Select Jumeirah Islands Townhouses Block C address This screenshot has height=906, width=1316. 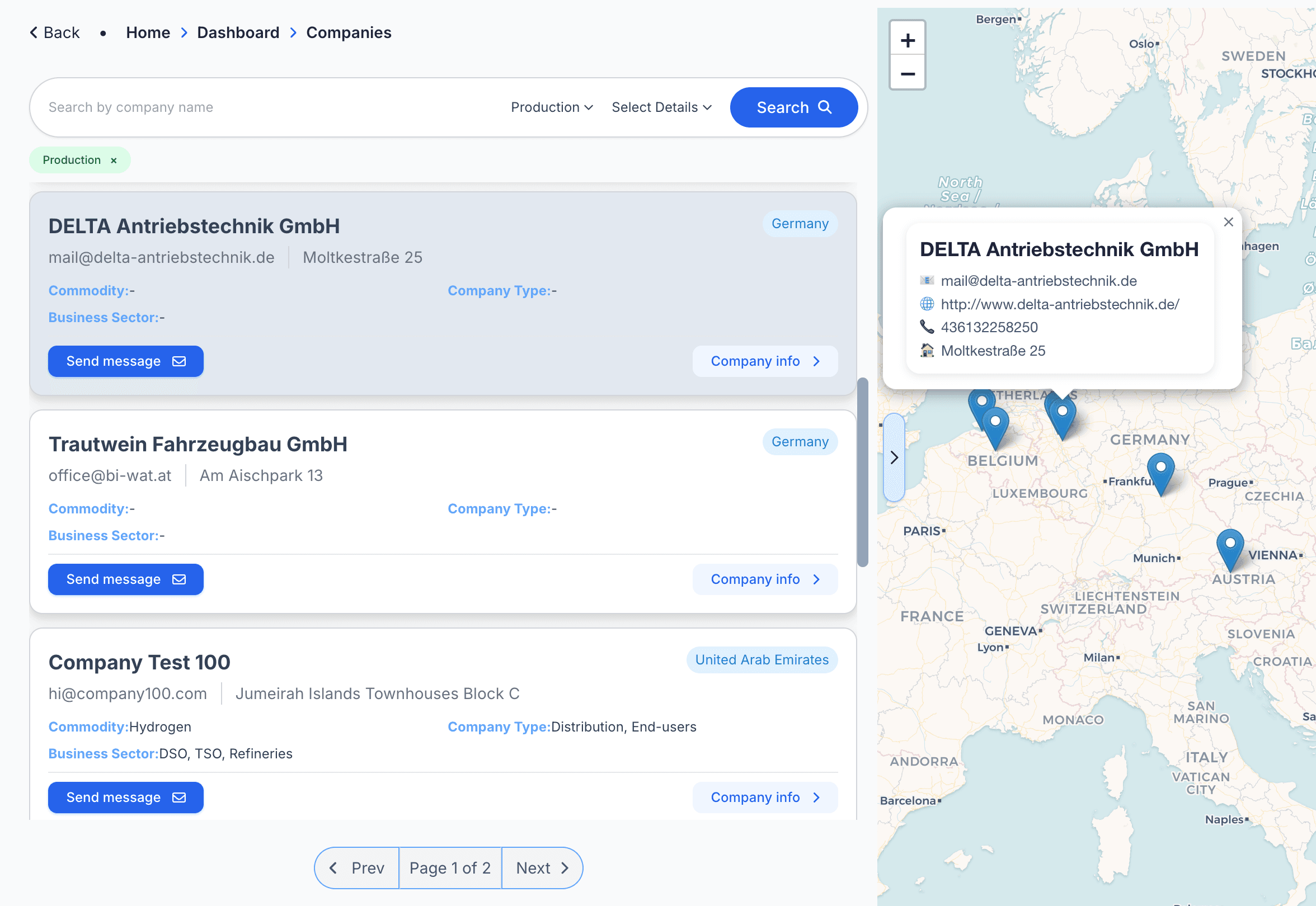[x=377, y=693]
